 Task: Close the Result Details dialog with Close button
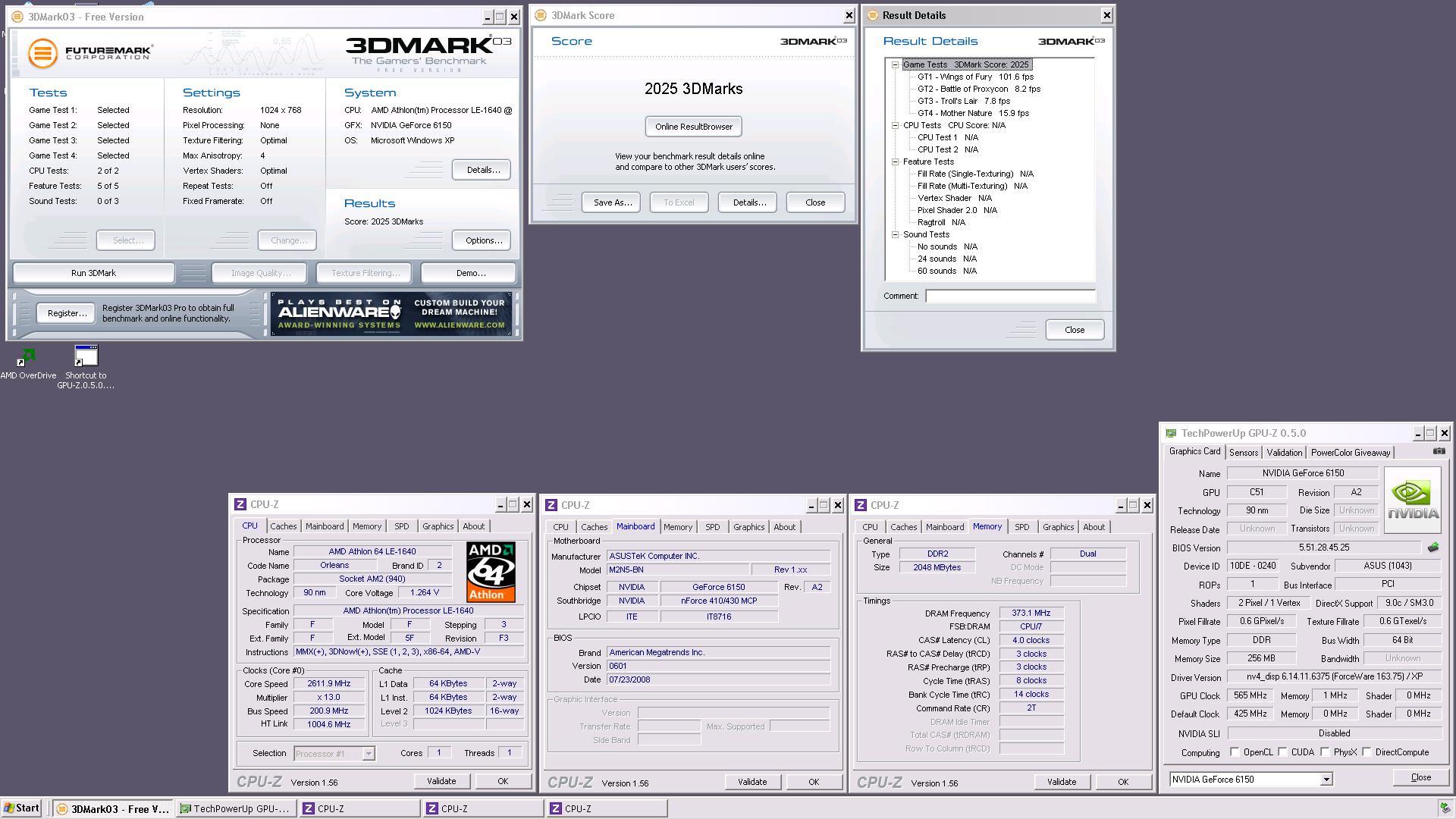[x=1074, y=330]
